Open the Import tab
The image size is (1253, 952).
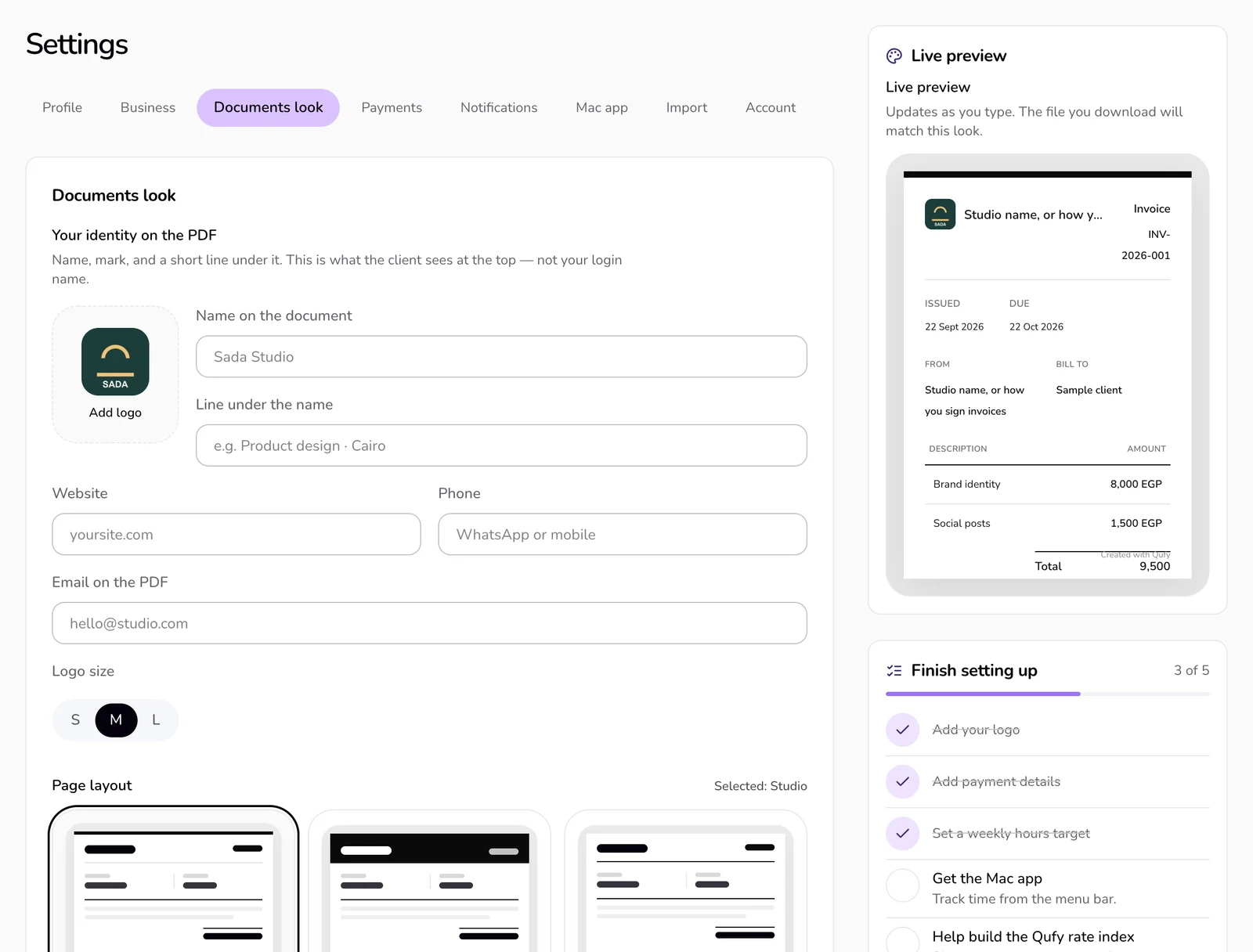point(687,108)
